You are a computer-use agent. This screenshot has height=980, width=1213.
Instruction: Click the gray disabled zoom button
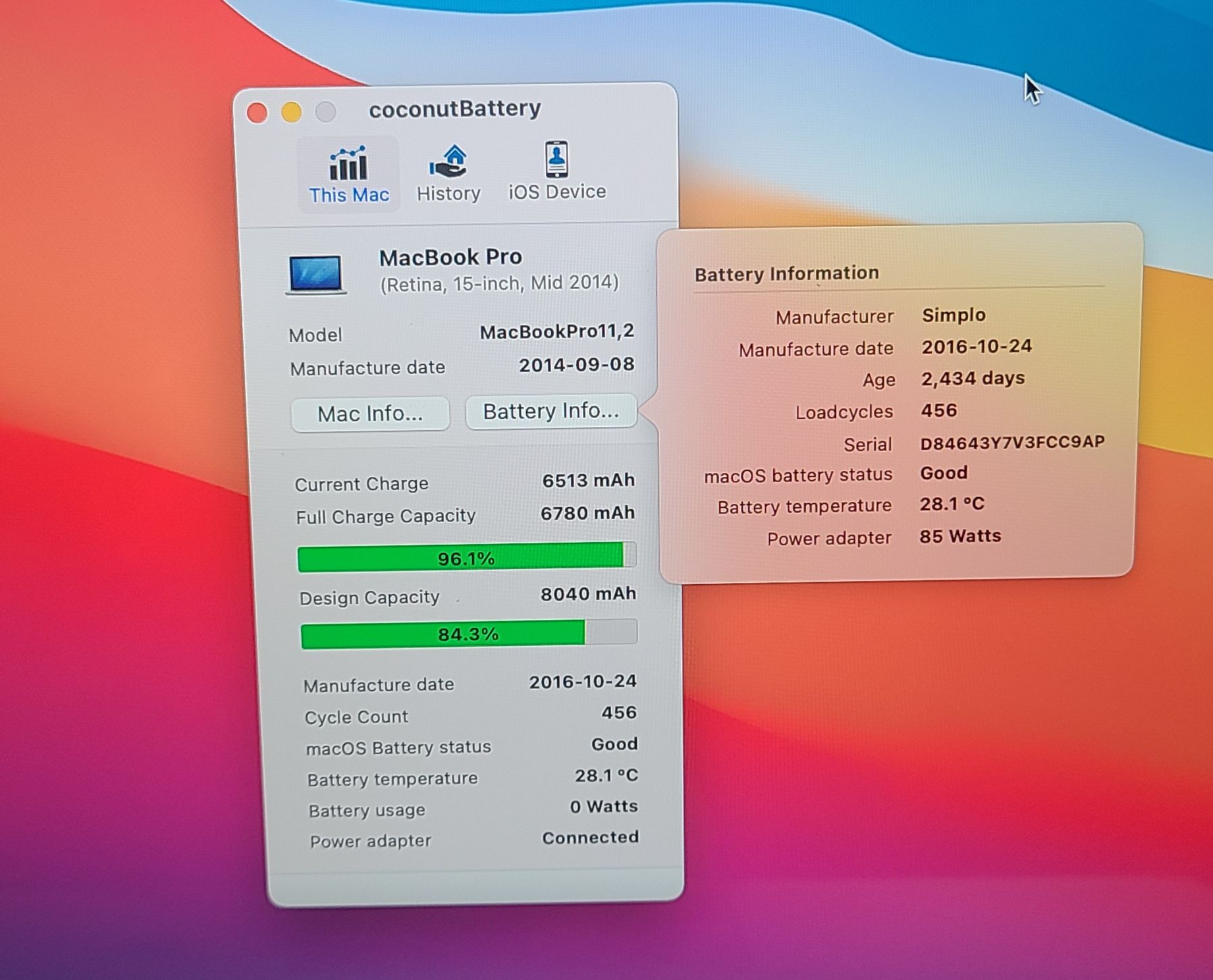click(x=326, y=112)
